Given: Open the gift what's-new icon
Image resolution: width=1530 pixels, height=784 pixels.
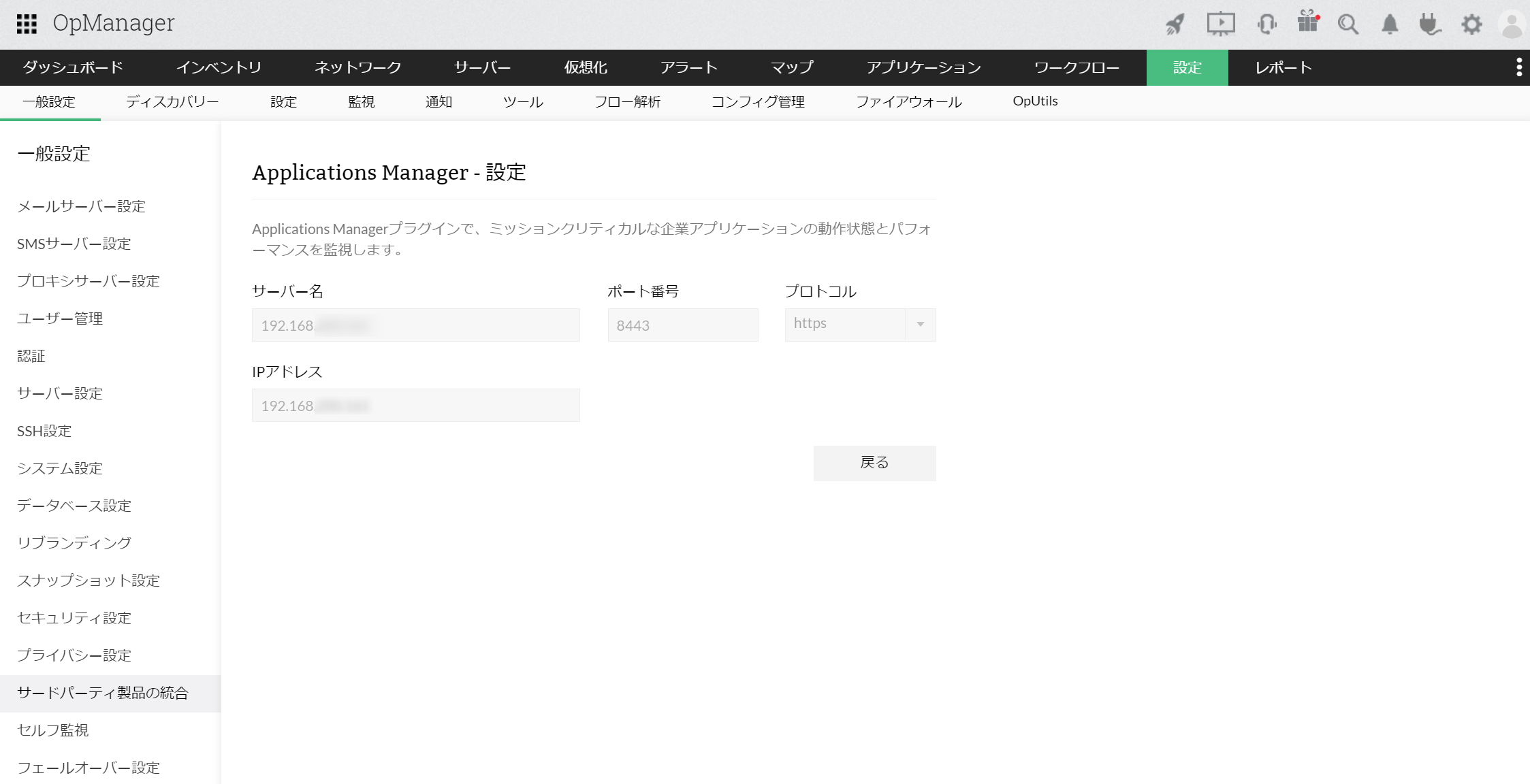Looking at the screenshot, I should click(x=1307, y=22).
